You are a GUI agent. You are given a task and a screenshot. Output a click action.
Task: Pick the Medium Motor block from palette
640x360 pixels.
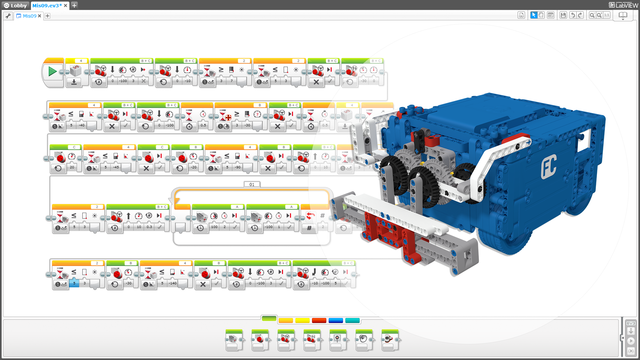click(234, 340)
